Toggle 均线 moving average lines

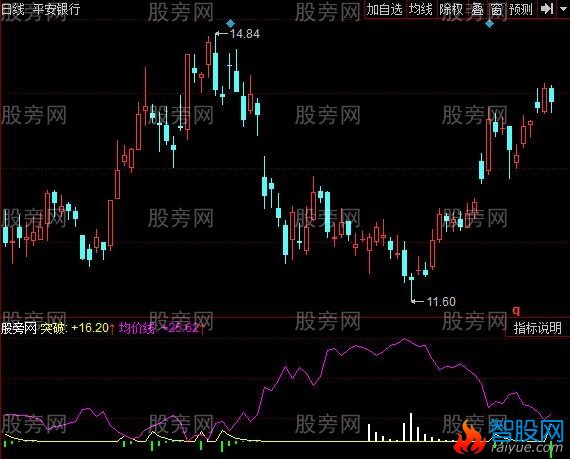[420, 9]
